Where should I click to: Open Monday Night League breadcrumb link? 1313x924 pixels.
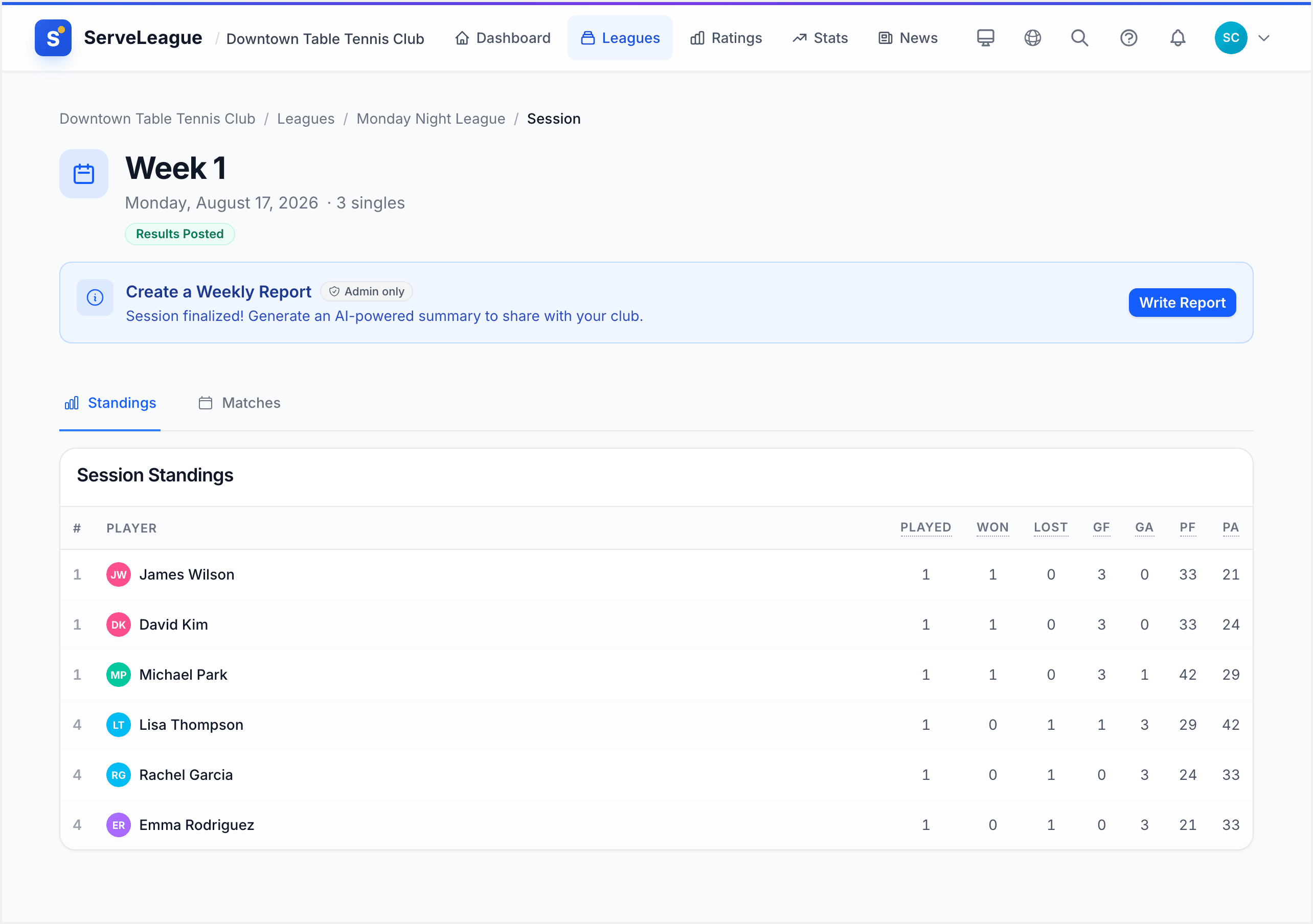[x=431, y=119]
